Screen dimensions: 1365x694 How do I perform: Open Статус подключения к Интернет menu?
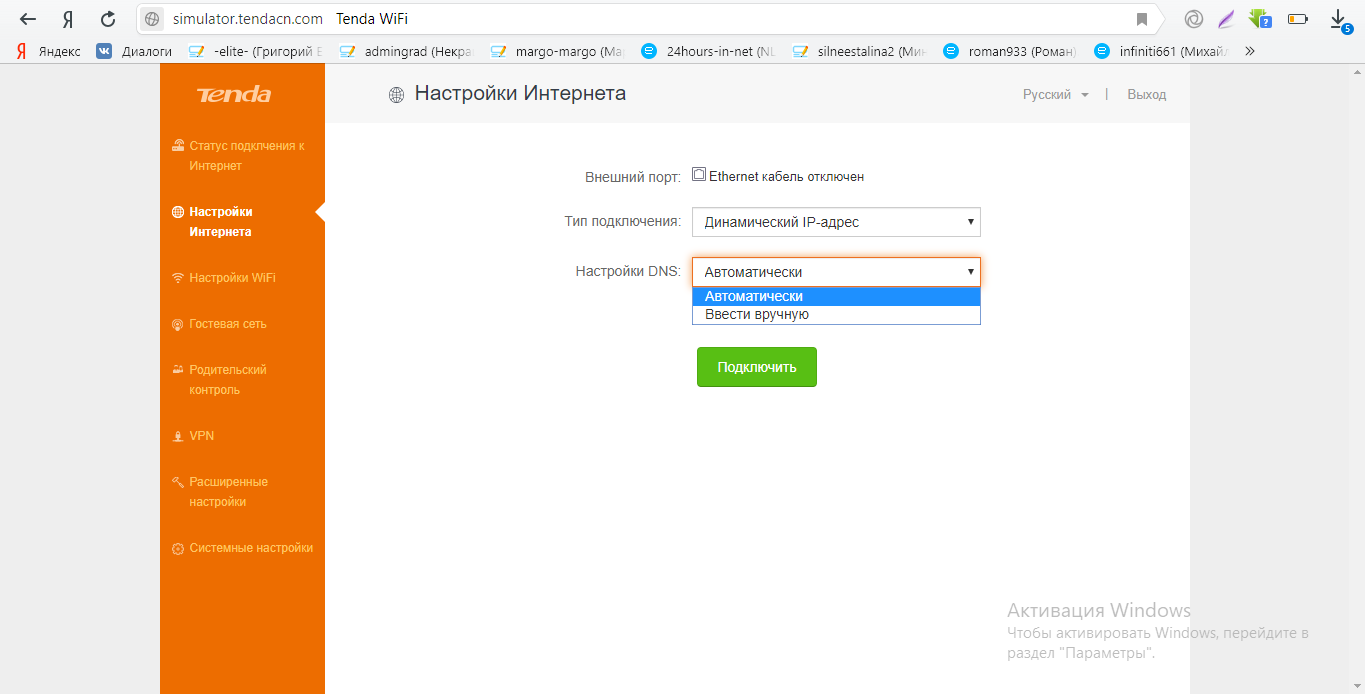[246, 156]
